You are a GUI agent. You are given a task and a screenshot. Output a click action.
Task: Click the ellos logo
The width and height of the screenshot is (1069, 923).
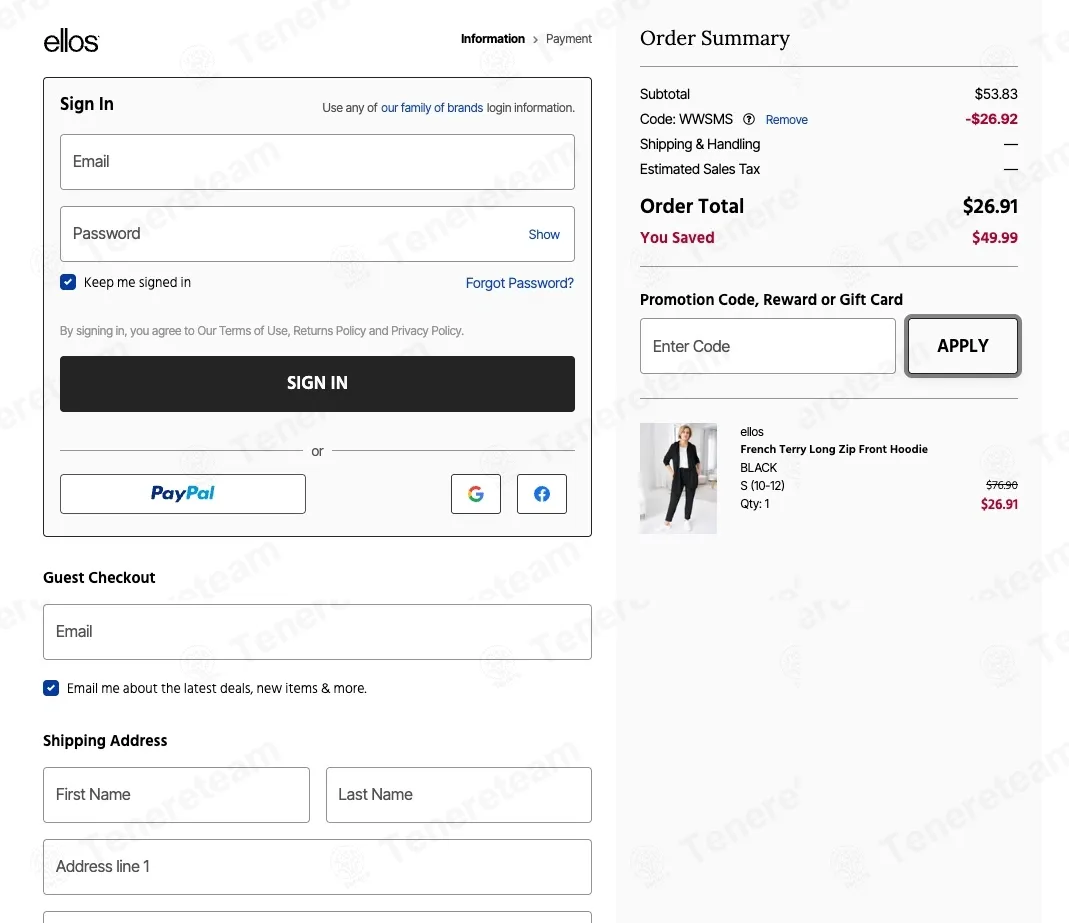pyautogui.click(x=71, y=41)
